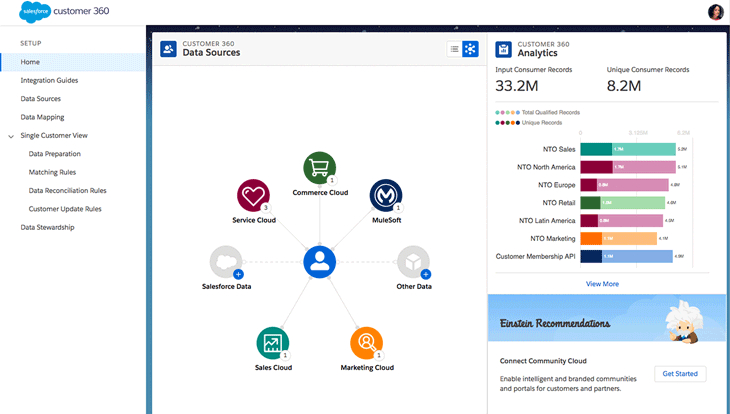This screenshot has height=414, width=730.
Task: Click the View More link
Action: pyautogui.click(x=602, y=284)
